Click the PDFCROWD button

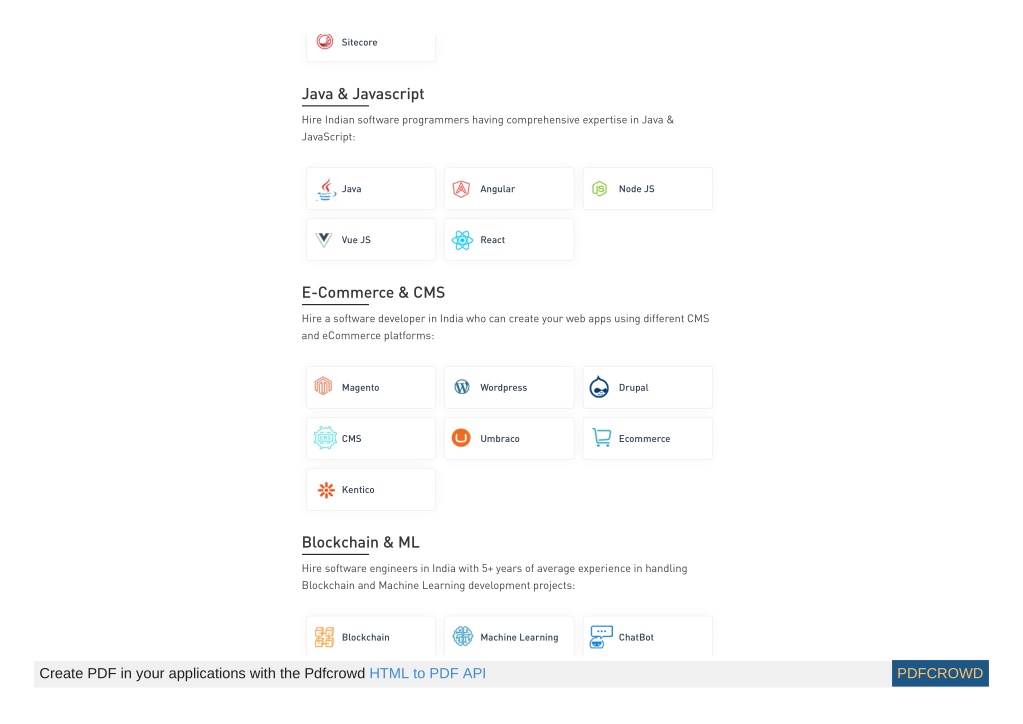tap(940, 673)
